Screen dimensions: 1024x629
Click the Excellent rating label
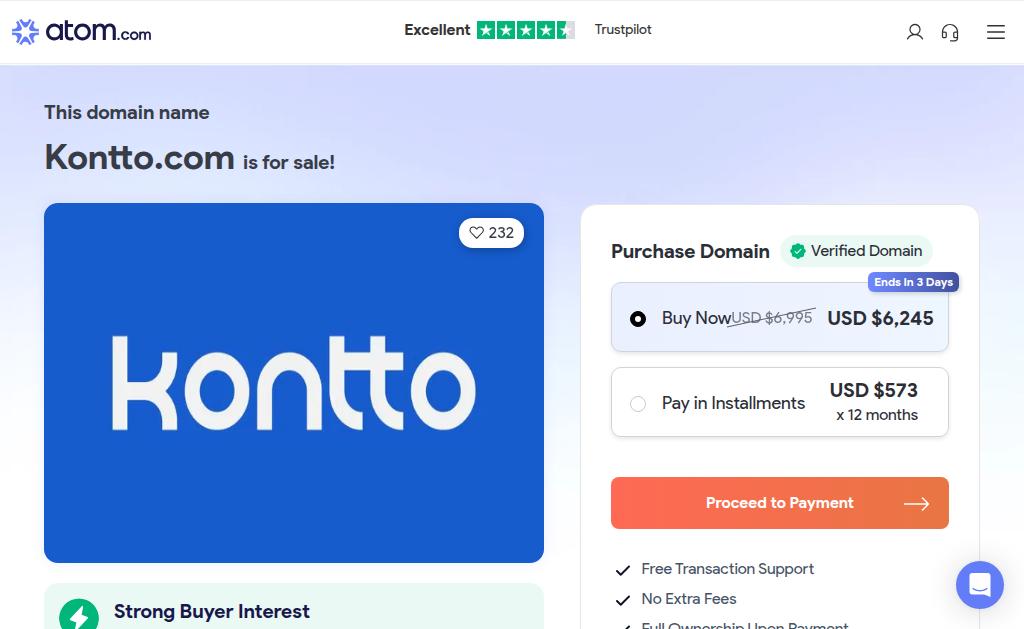pos(437,30)
